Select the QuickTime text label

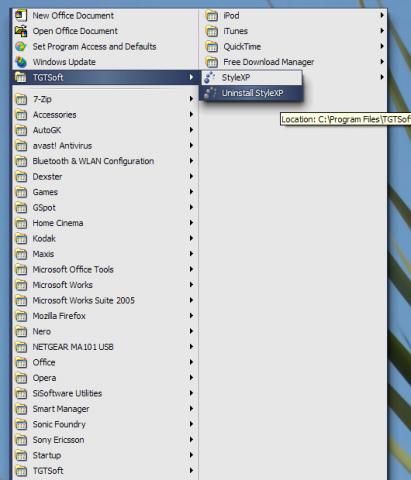242,47
